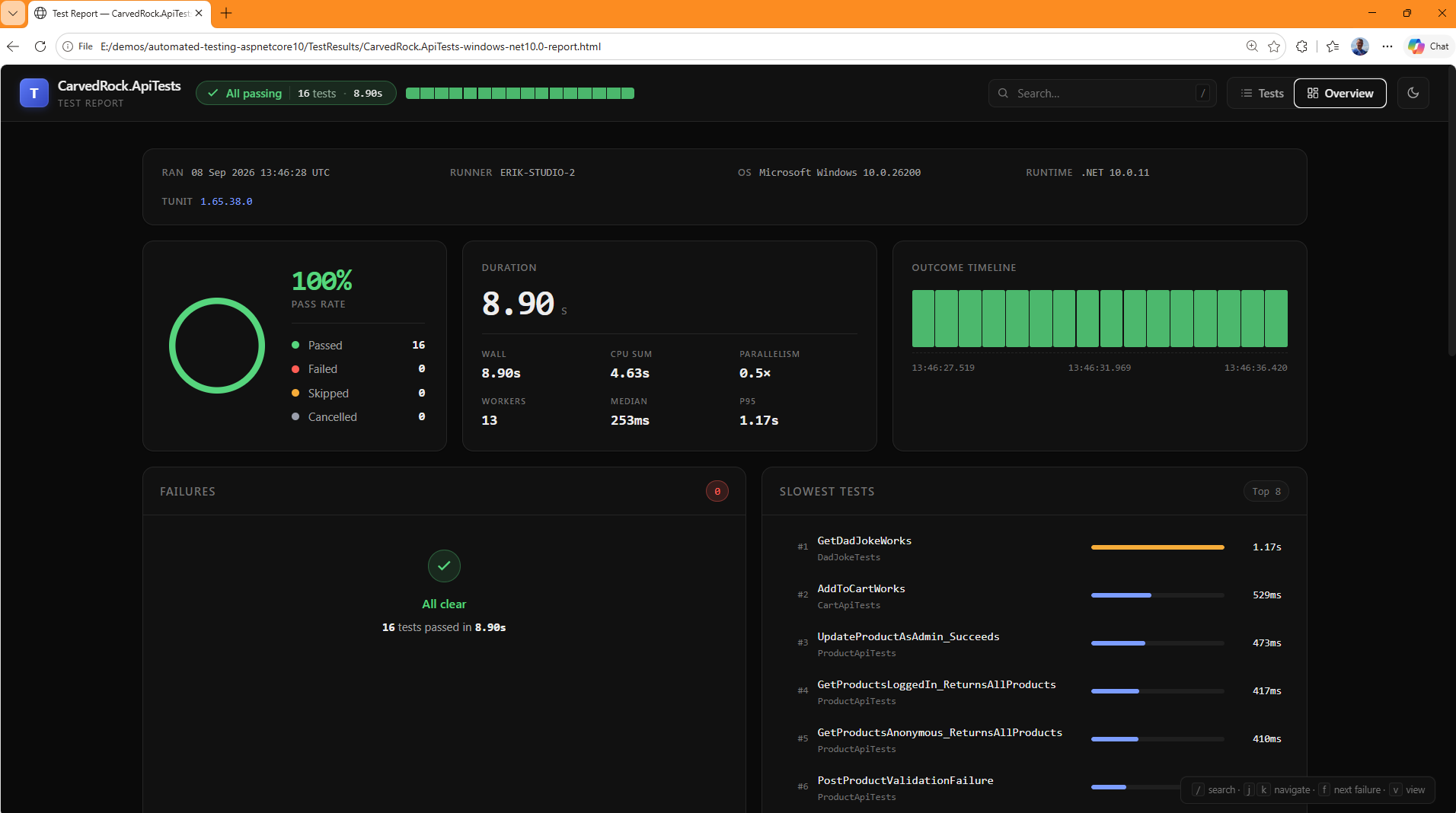Click the Parallelism 0.5× value
Screen dimensions: 1456x813
tap(755, 373)
